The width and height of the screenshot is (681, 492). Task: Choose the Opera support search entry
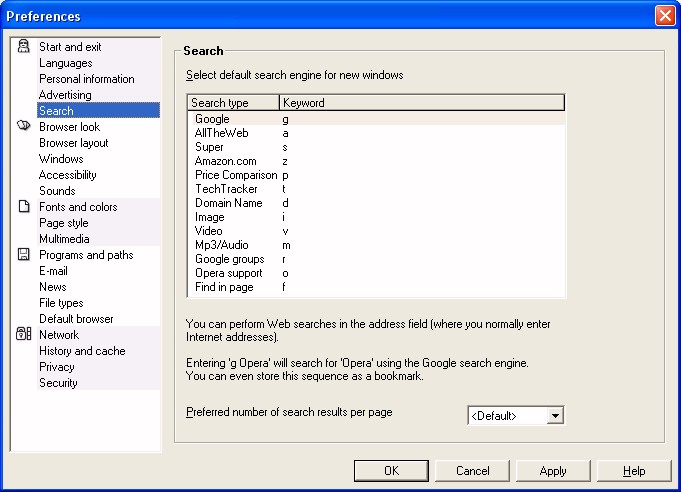pos(377,273)
